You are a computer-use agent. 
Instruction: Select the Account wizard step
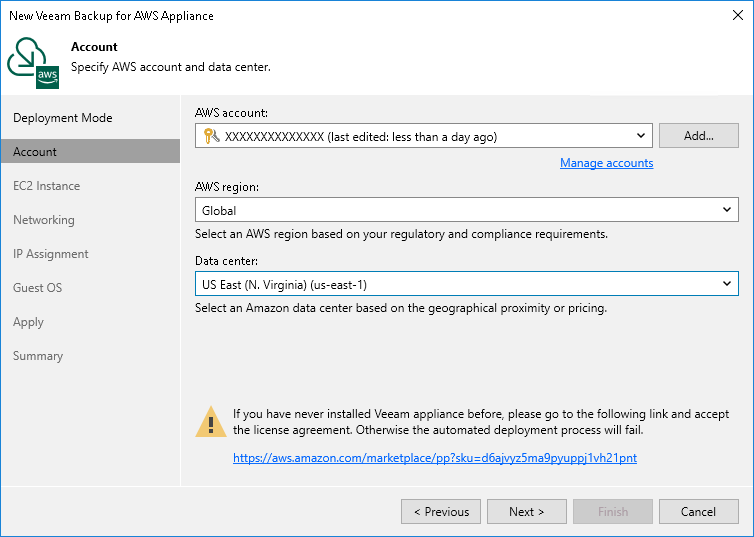pyautogui.click(x=35, y=152)
